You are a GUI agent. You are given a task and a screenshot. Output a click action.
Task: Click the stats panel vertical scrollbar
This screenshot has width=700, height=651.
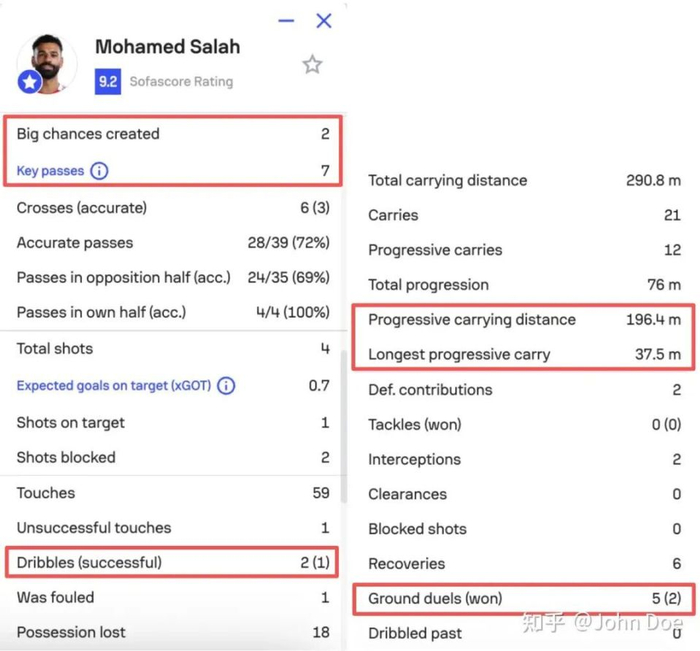tap(344, 420)
